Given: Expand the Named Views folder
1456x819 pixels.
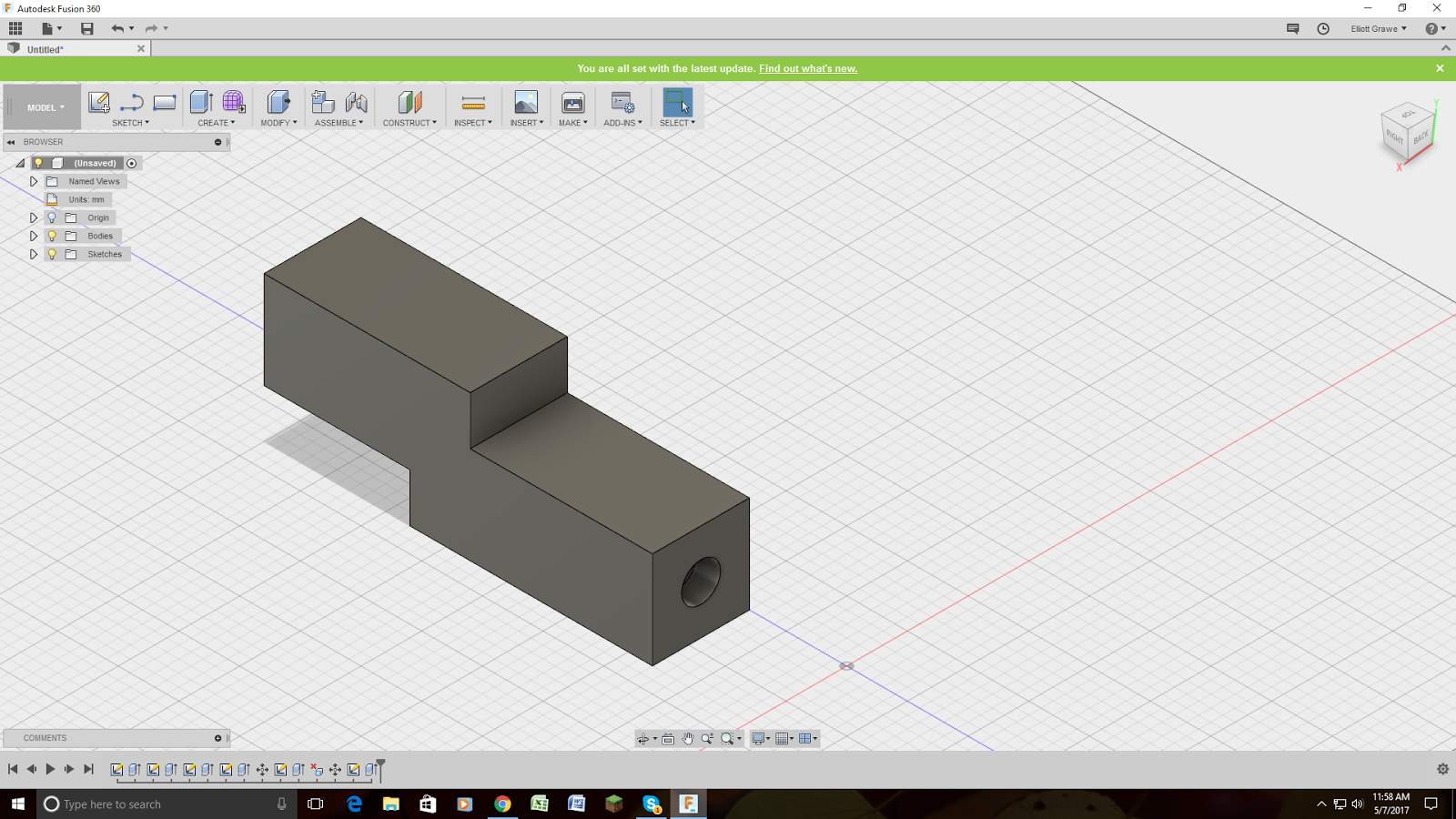Looking at the screenshot, I should (x=34, y=181).
